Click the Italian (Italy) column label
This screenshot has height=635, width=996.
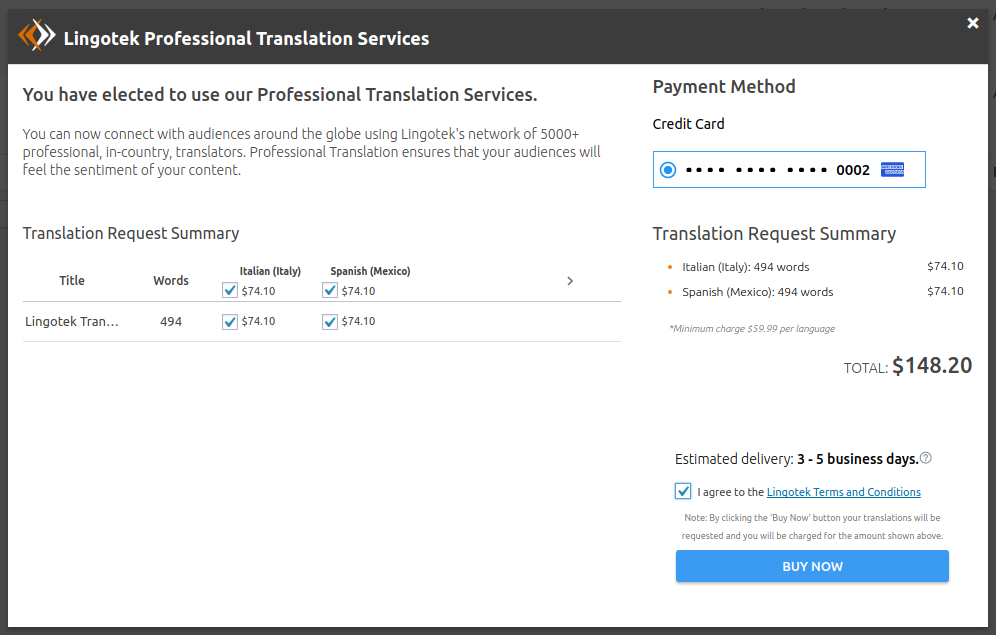coord(270,271)
